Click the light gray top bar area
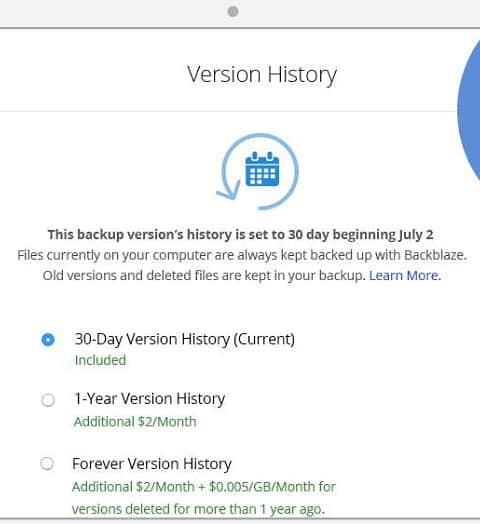480x524 pixels. pos(240,13)
